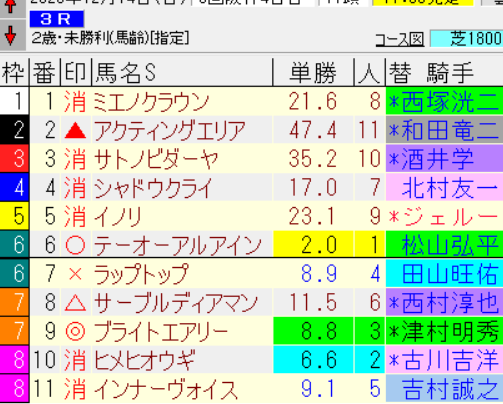This screenshot has height=404, width=503.
Task: Open jockey 酒井学 cell
Action: tap(444, 159)
